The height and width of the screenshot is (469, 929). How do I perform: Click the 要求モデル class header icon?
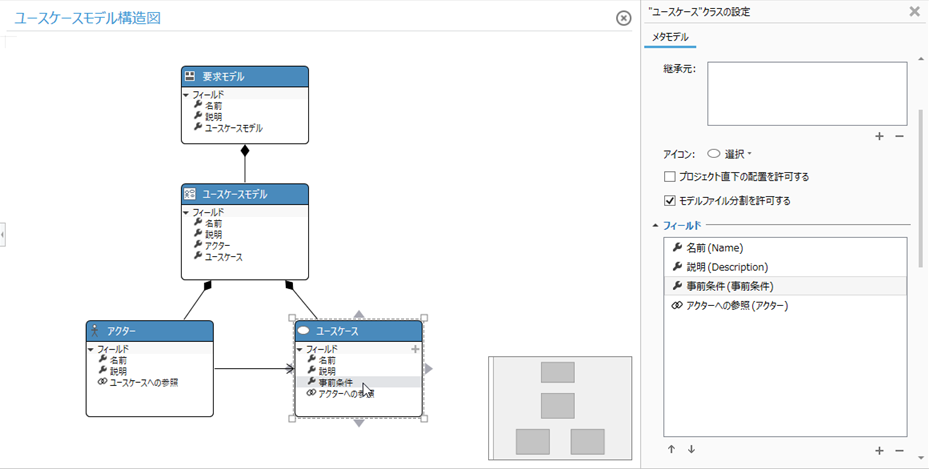189,77
